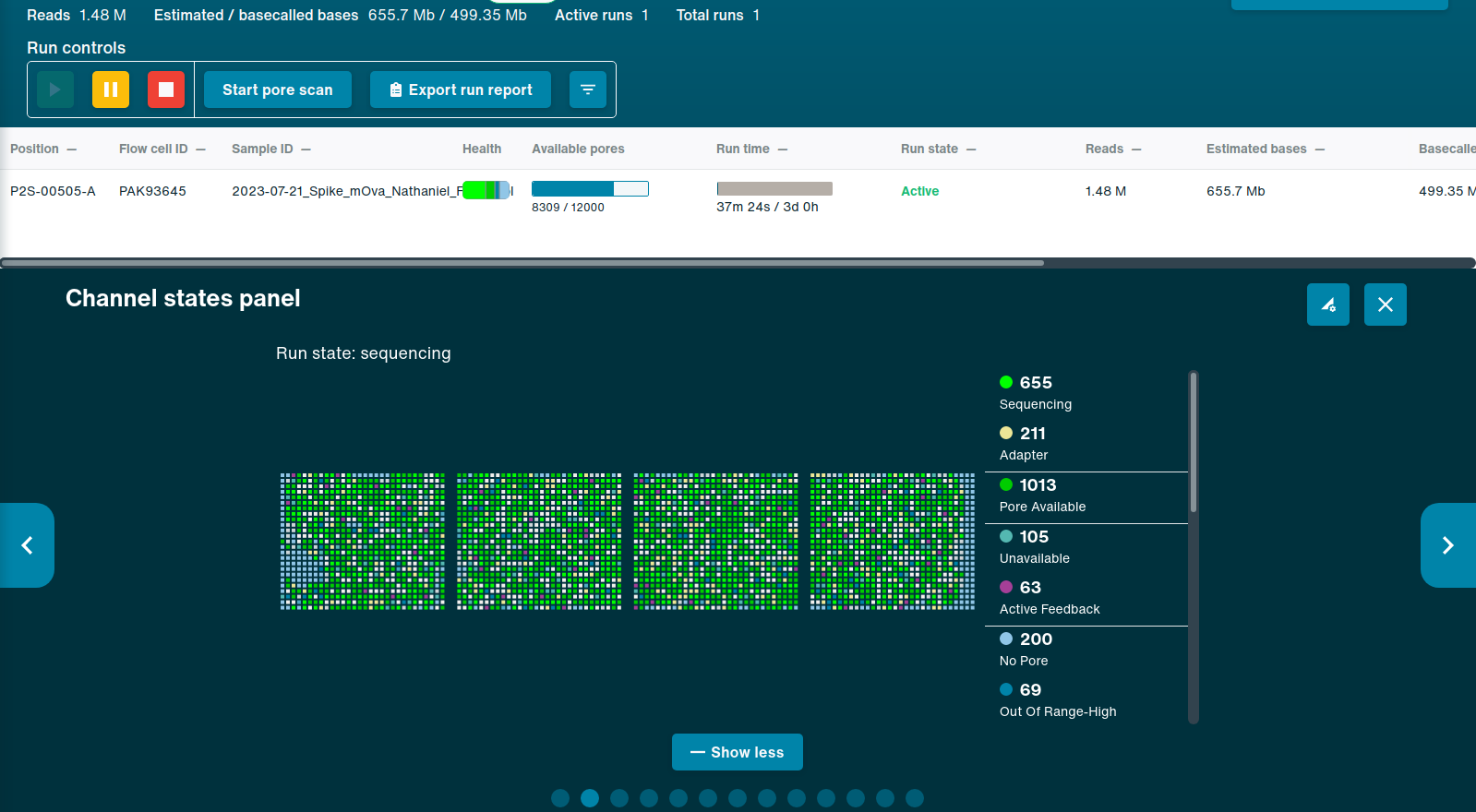Viewport: 1476px width, 812px height.
Task: Sort table by Flow cell ID column
Action: click(x=153, y=149)
